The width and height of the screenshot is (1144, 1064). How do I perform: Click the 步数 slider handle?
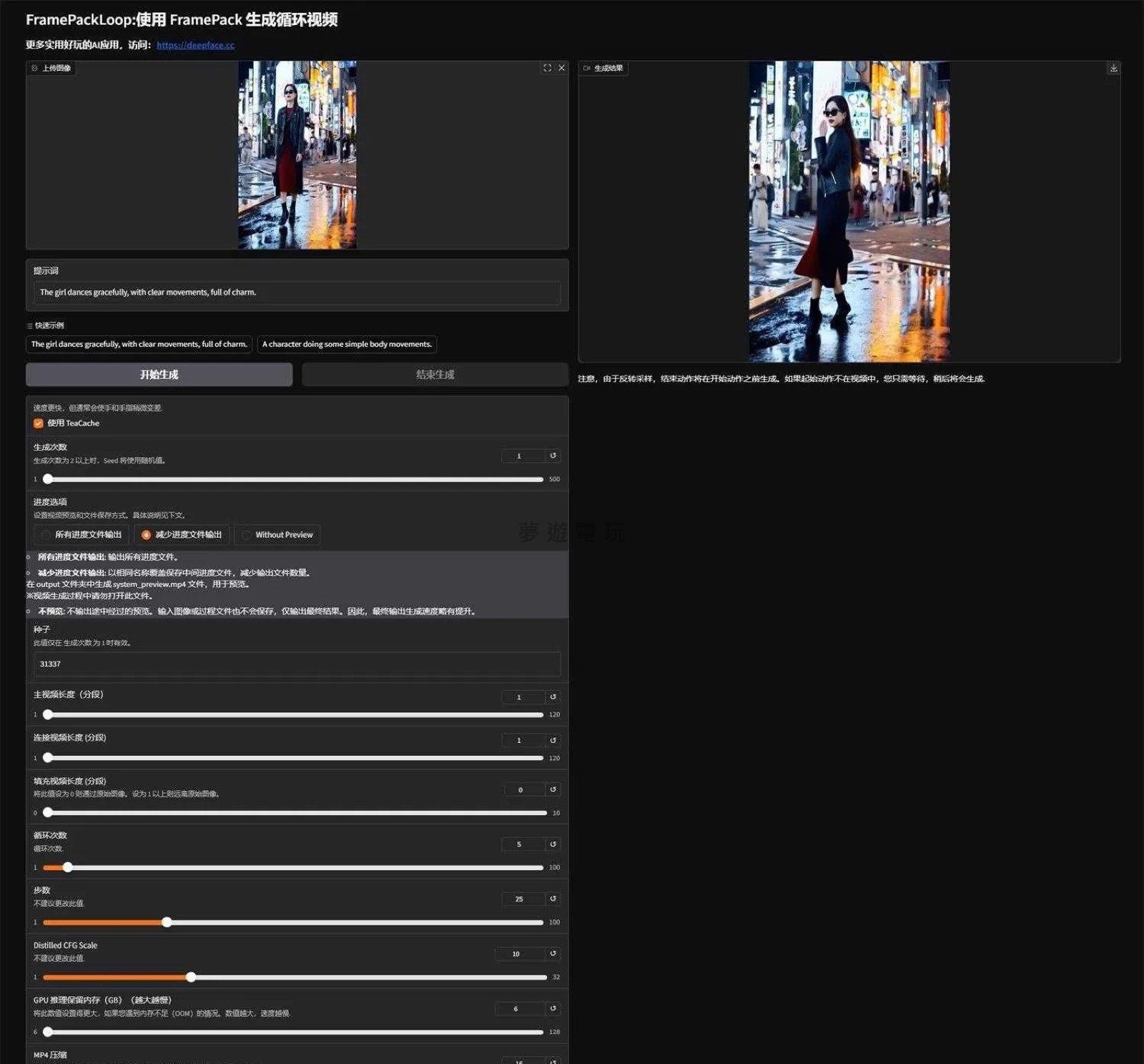point(167,922)
